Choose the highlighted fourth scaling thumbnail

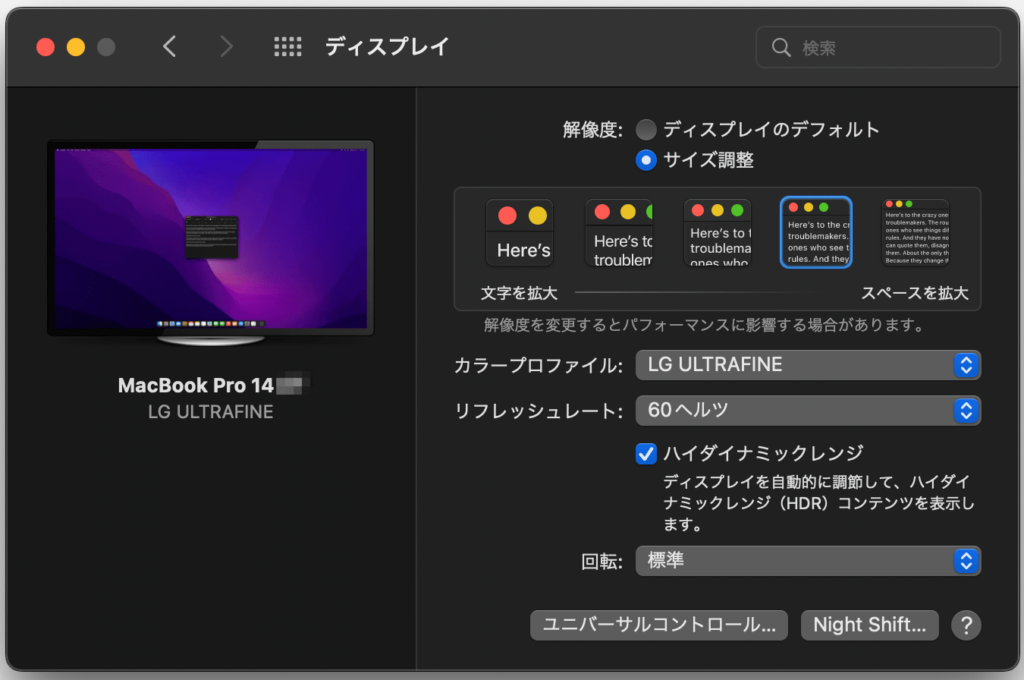[x=816, y=233]
